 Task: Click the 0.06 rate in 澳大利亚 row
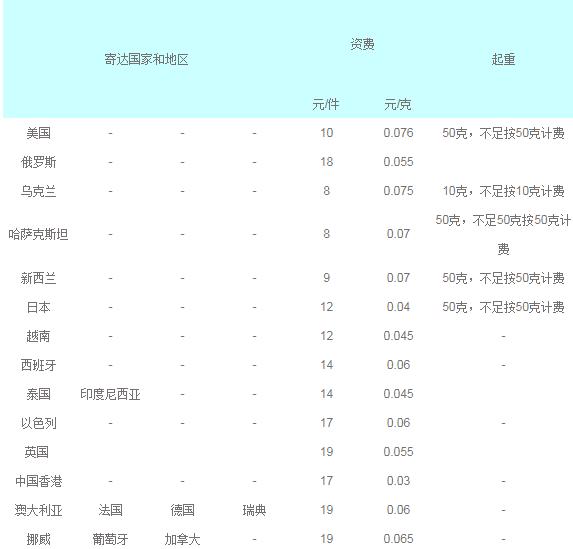pos(398,510)
